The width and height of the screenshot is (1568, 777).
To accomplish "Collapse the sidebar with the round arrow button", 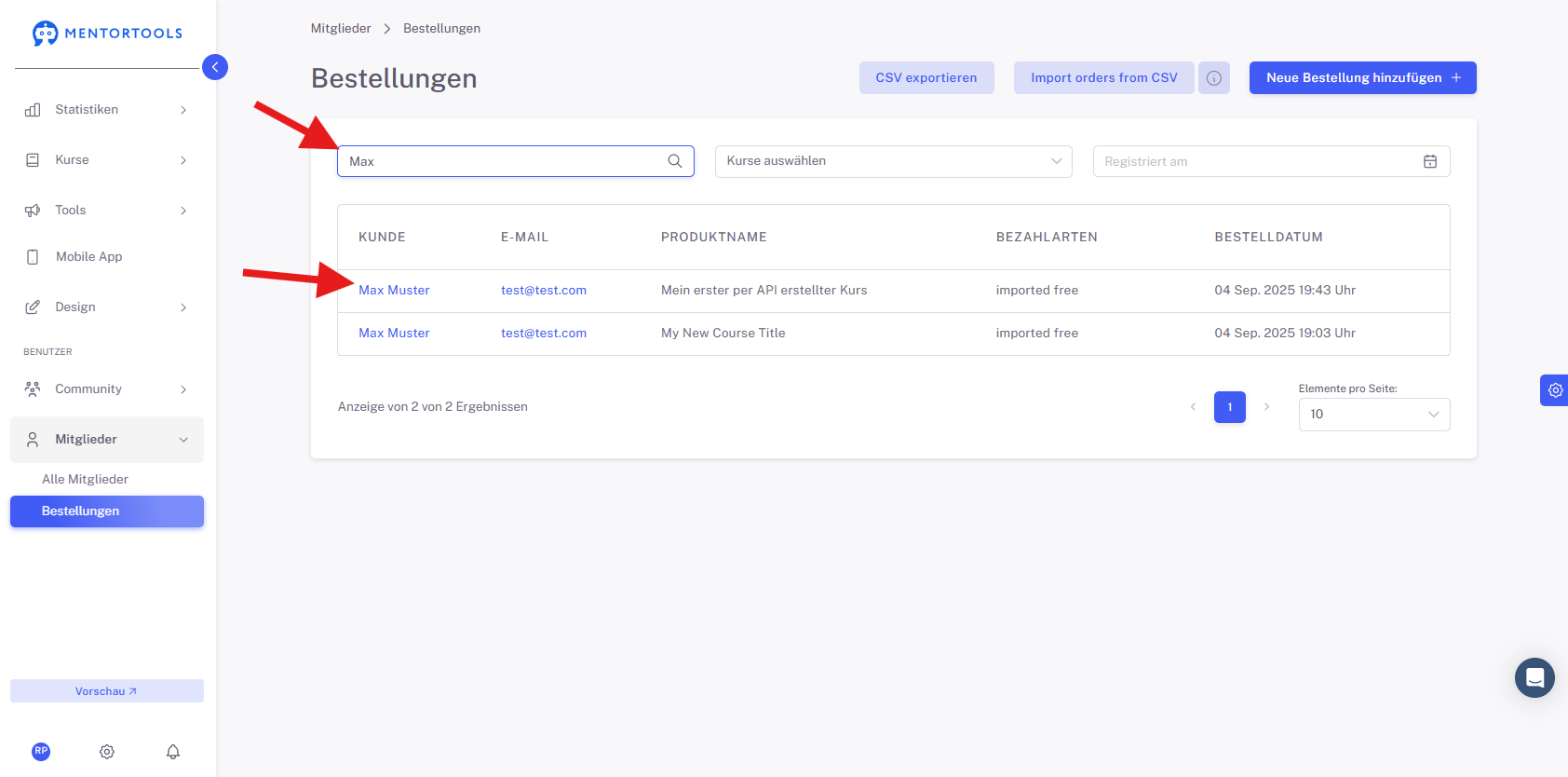I will pyautogui.click(x=215, y=67).
